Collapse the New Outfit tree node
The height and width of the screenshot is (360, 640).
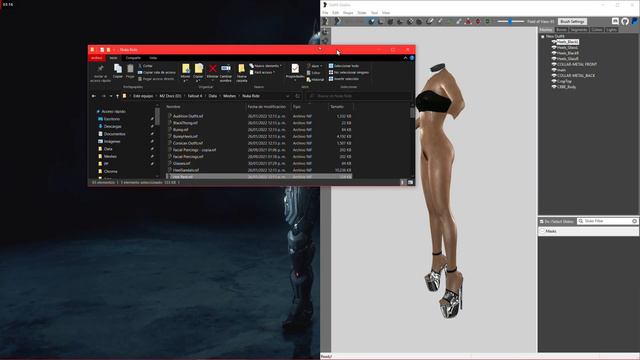pos(542,36)
